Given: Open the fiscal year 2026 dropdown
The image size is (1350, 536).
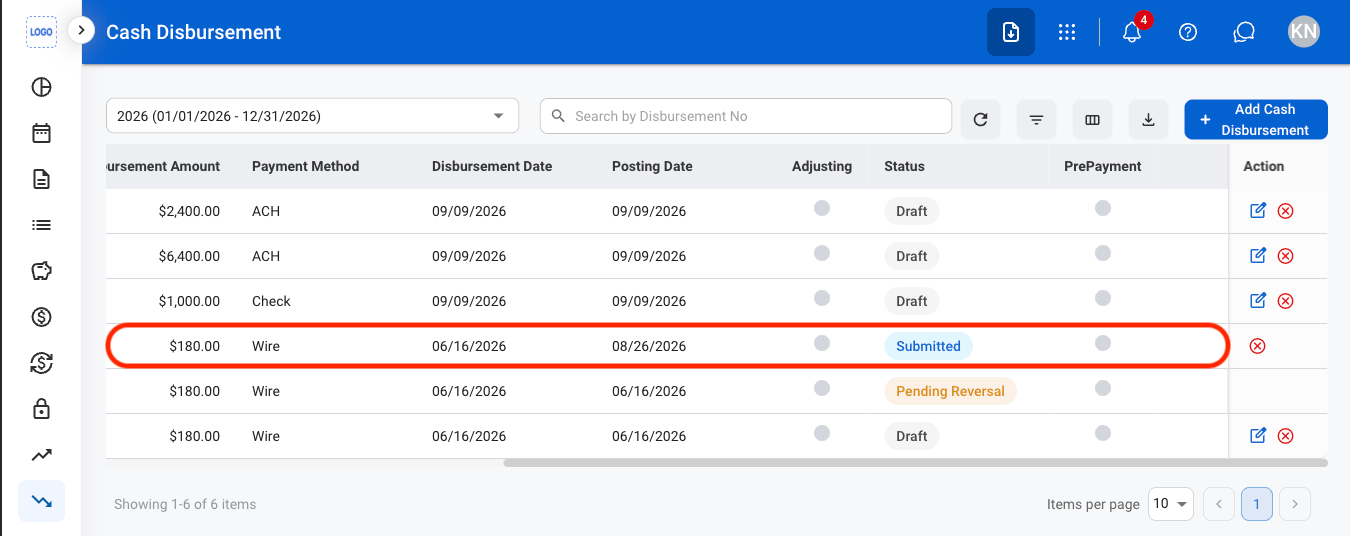Looking at the screenshot, I should (x=312, y=116).
